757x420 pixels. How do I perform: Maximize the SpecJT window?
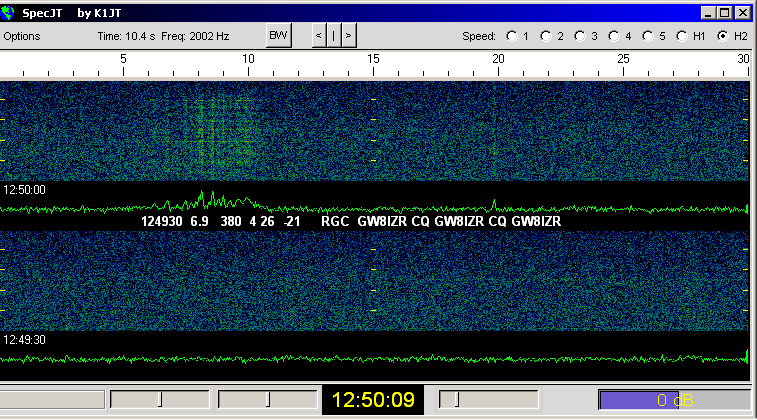click(725, 13)
